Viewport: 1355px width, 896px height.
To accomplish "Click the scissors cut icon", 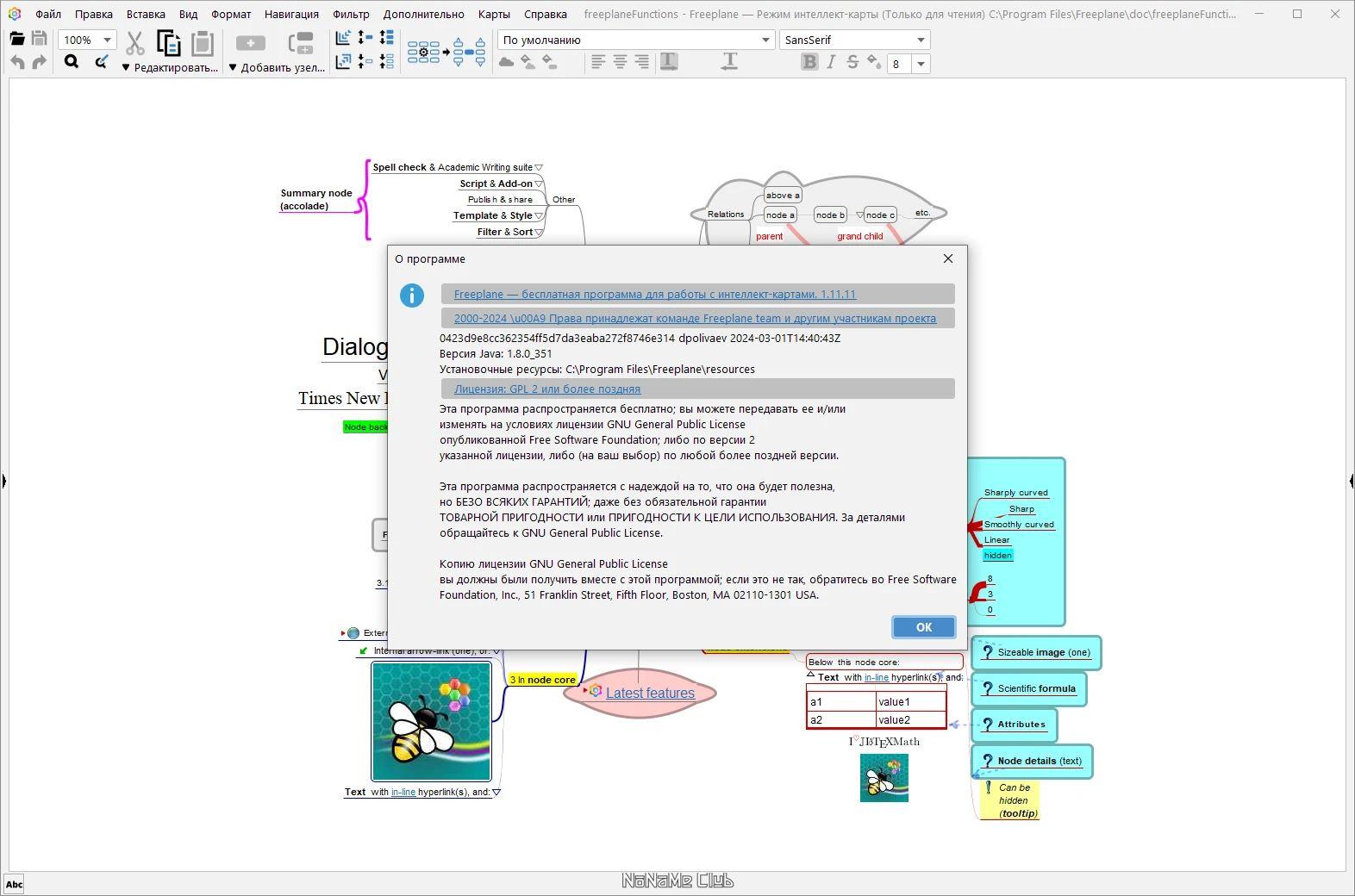I will pyautogui.click(x=134, y=42).
